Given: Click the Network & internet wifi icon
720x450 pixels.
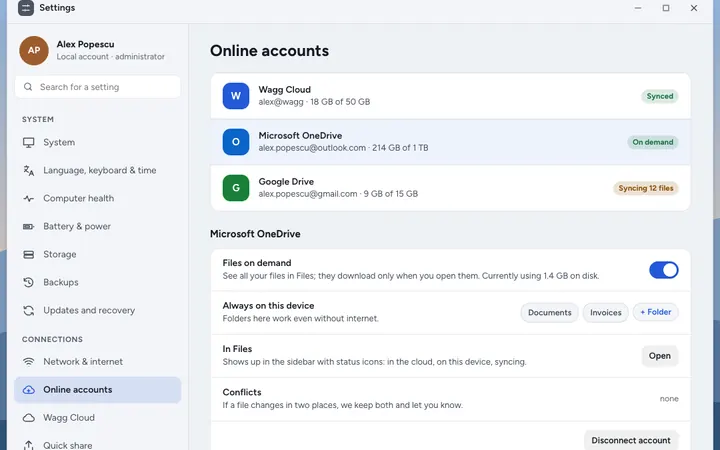Looking at the screenshot, I should (28, 362).
